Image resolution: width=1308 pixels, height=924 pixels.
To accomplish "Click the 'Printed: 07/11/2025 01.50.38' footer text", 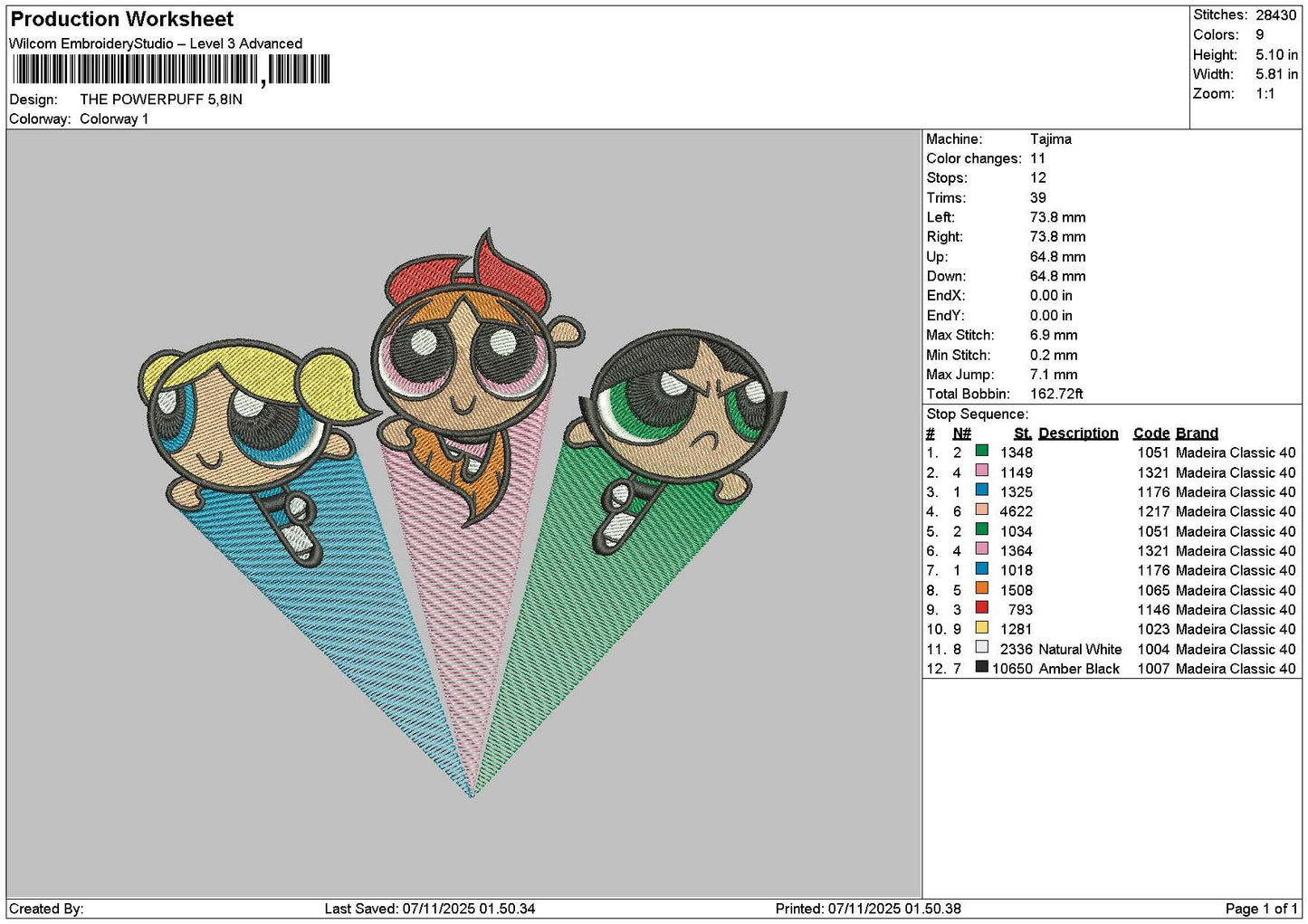I will click(x=868, y=909).
